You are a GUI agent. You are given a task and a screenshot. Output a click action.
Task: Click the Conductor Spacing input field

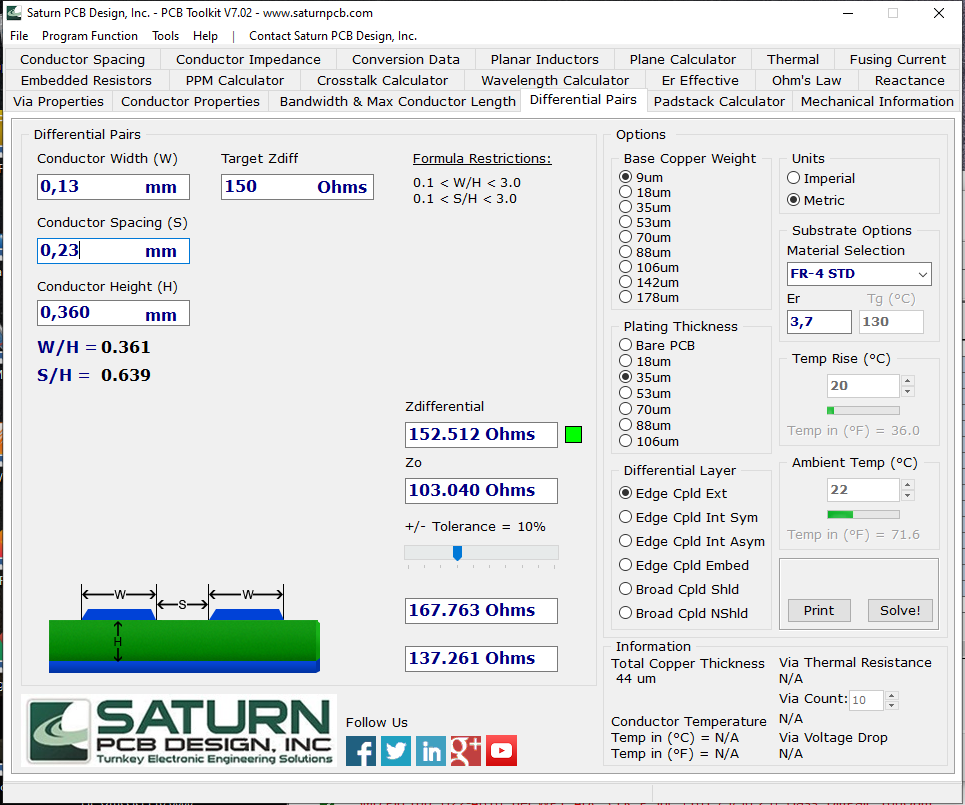coord(113,251)
